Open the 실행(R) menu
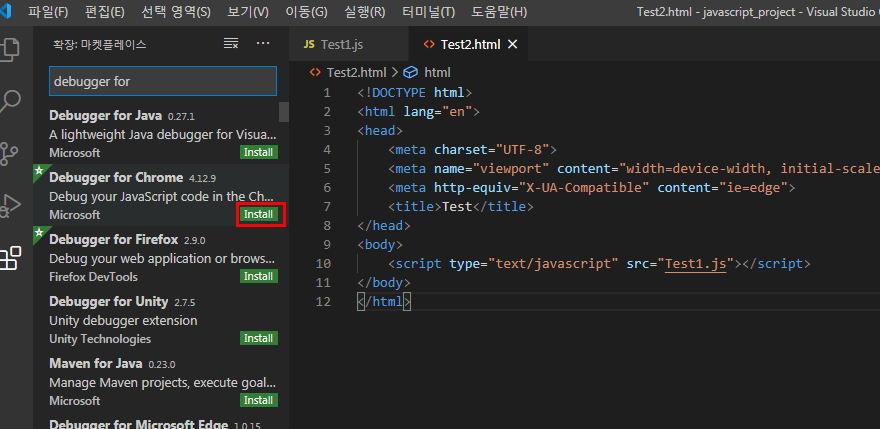Screen dimensions: 880x429 (x=365, y=12)
